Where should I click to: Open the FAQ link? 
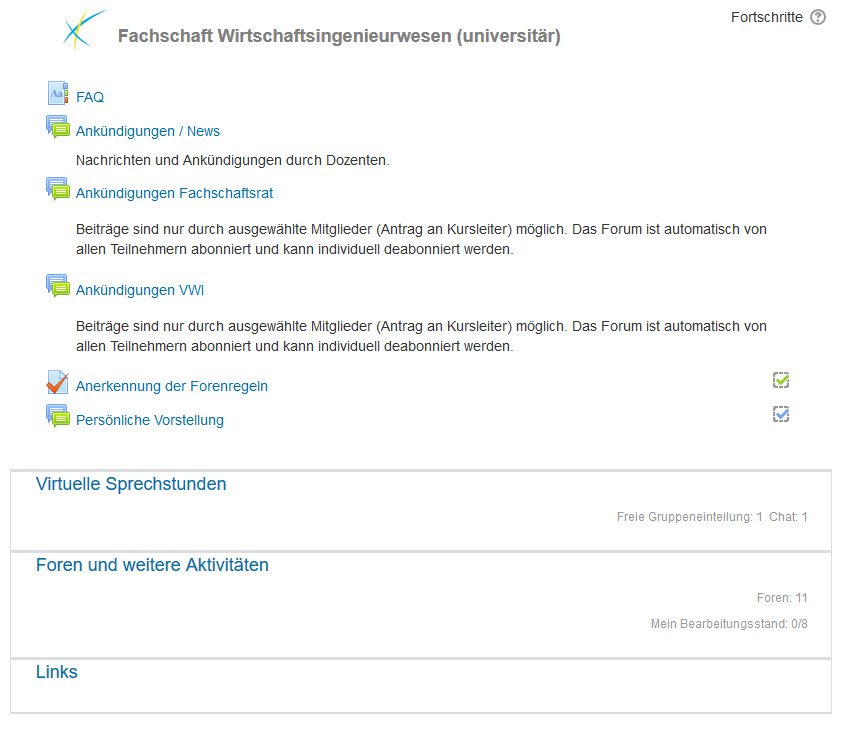[90, 97]
